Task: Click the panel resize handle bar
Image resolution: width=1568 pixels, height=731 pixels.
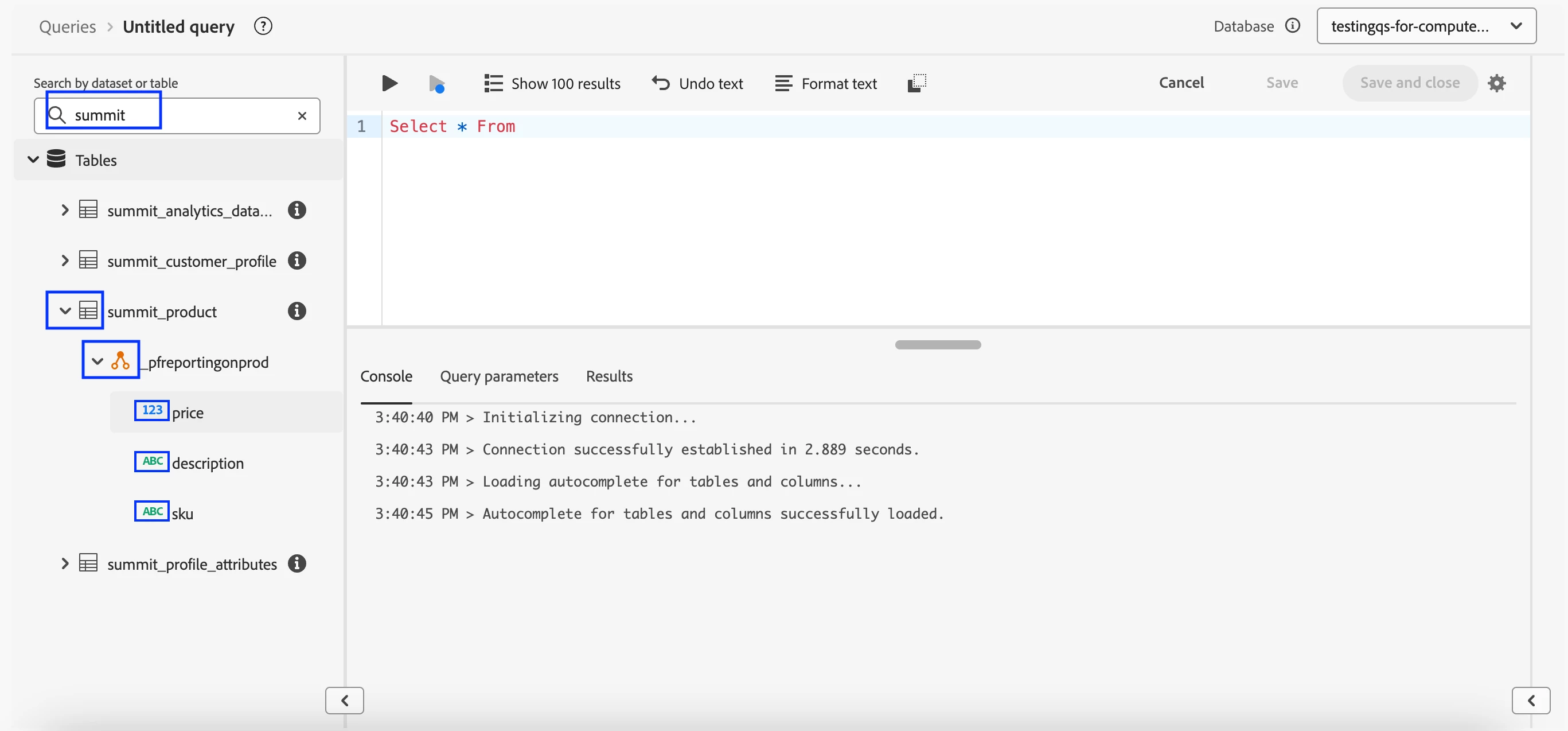Action: [x=937, y=345]
